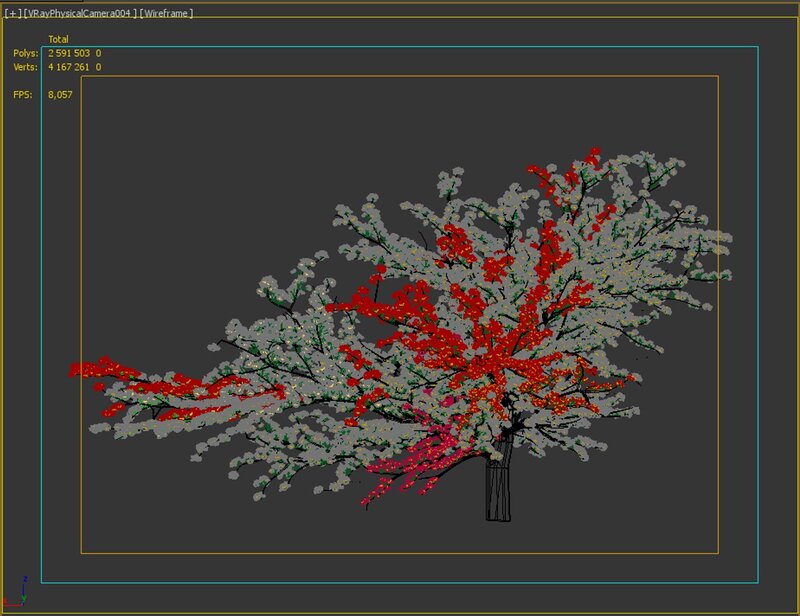Screen dimensions: 800x616
Task: Click the Verts: statistics label
Action: 24,67
